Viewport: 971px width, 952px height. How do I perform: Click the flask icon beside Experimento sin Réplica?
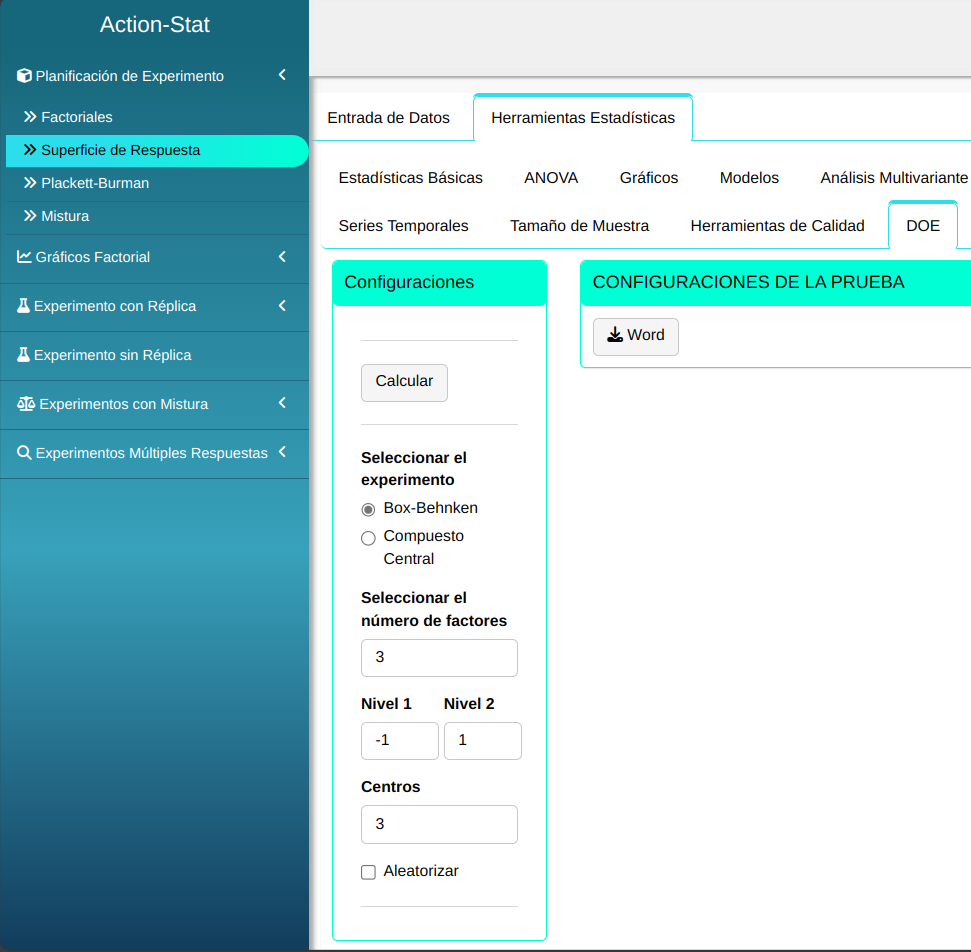point(24,355)
